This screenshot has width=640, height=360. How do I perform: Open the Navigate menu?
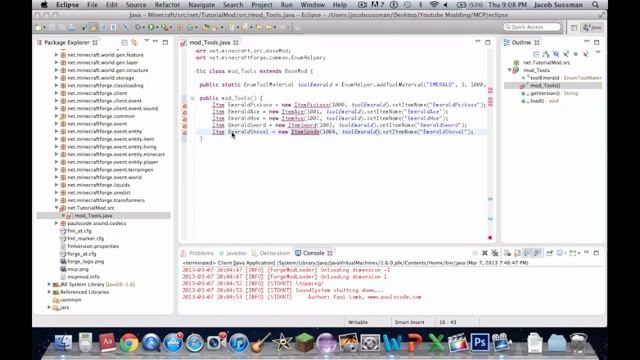[x=201, y=5]
